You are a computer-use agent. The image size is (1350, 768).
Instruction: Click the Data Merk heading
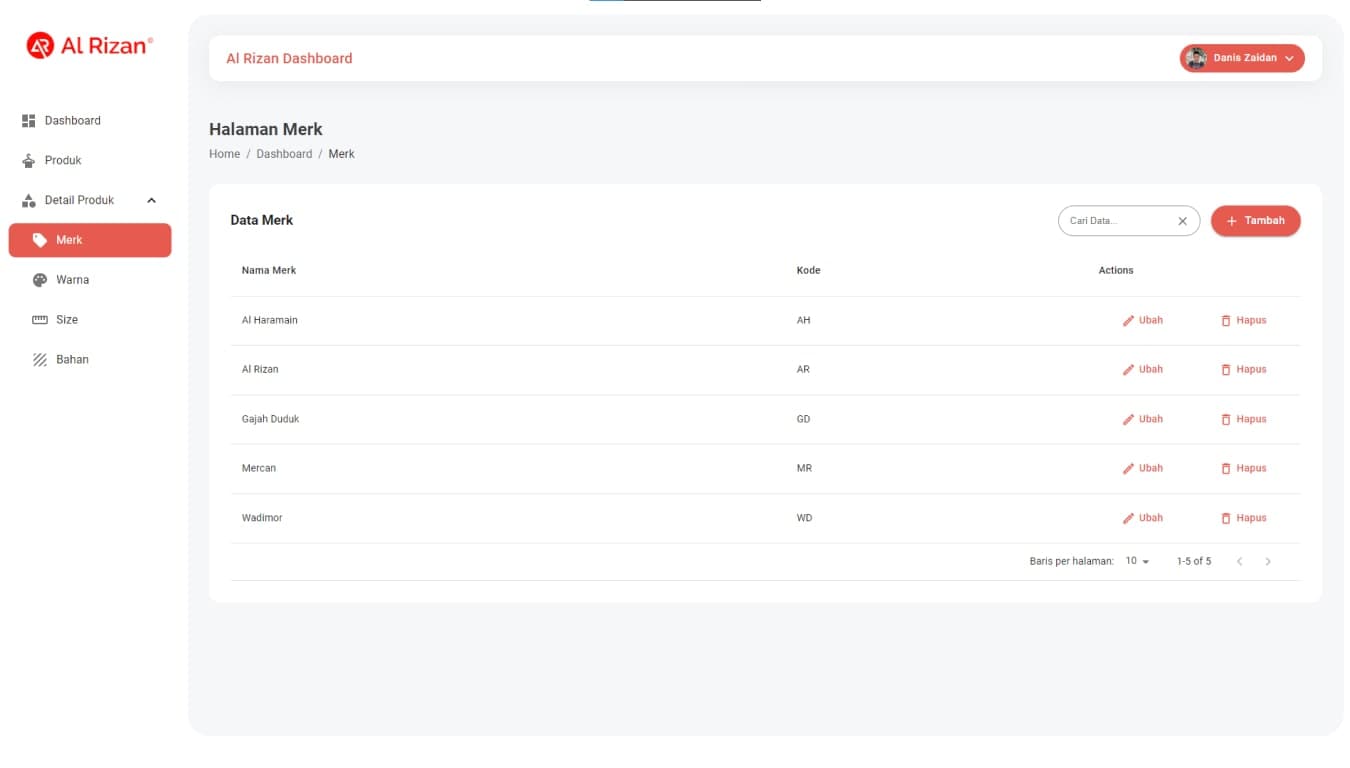(262, 220)
